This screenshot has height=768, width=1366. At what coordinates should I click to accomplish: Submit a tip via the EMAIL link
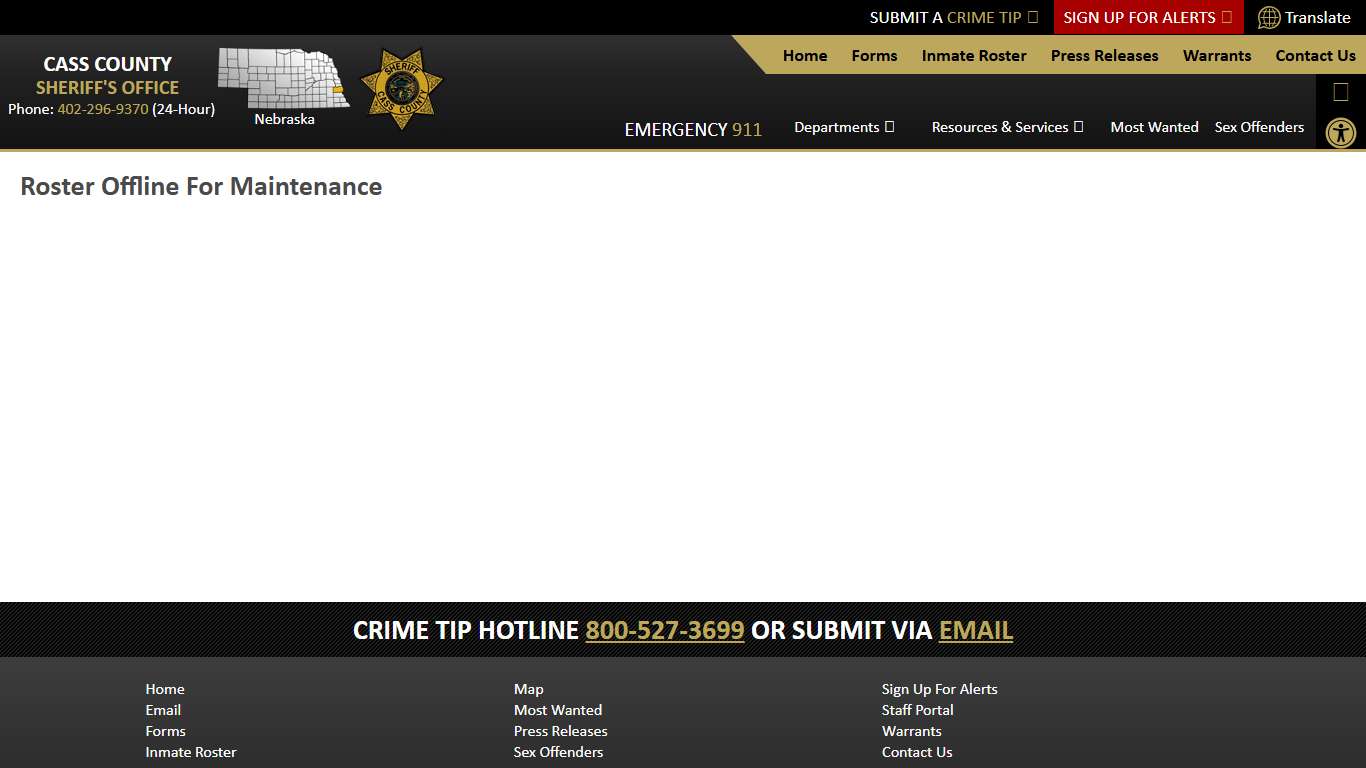[x=975, y=630]
